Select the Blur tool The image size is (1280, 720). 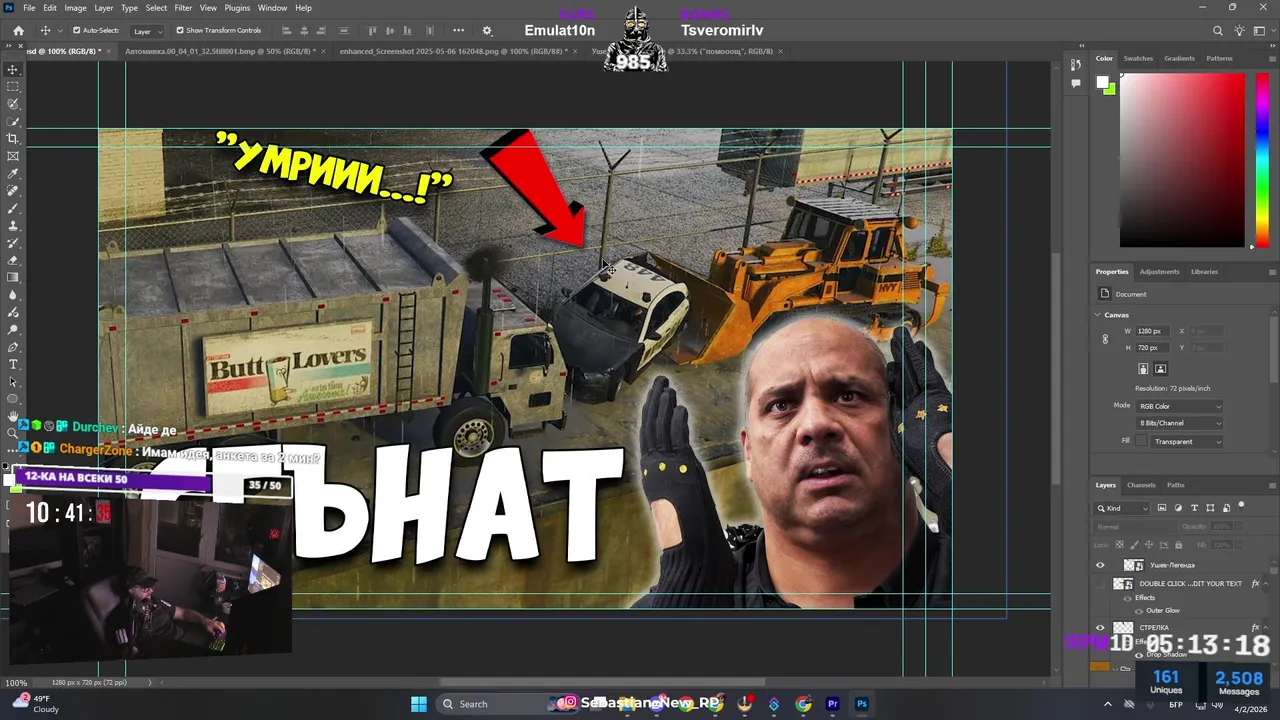13,295
